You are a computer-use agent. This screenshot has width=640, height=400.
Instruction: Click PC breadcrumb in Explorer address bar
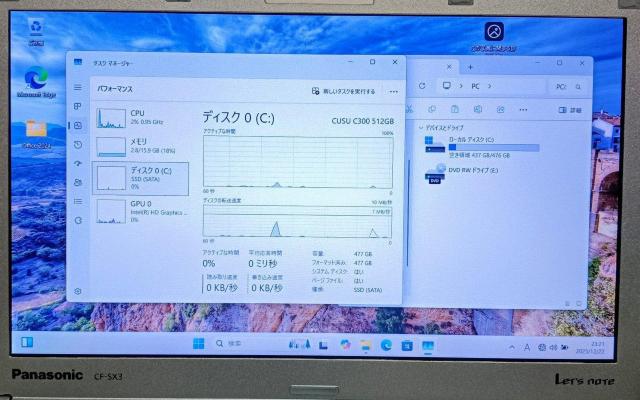(475, 86)
